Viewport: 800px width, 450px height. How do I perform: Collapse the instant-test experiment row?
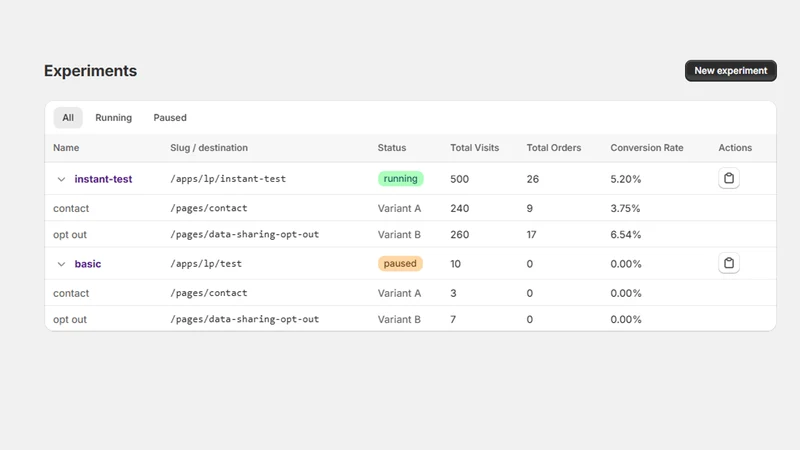tap(61, 179)
